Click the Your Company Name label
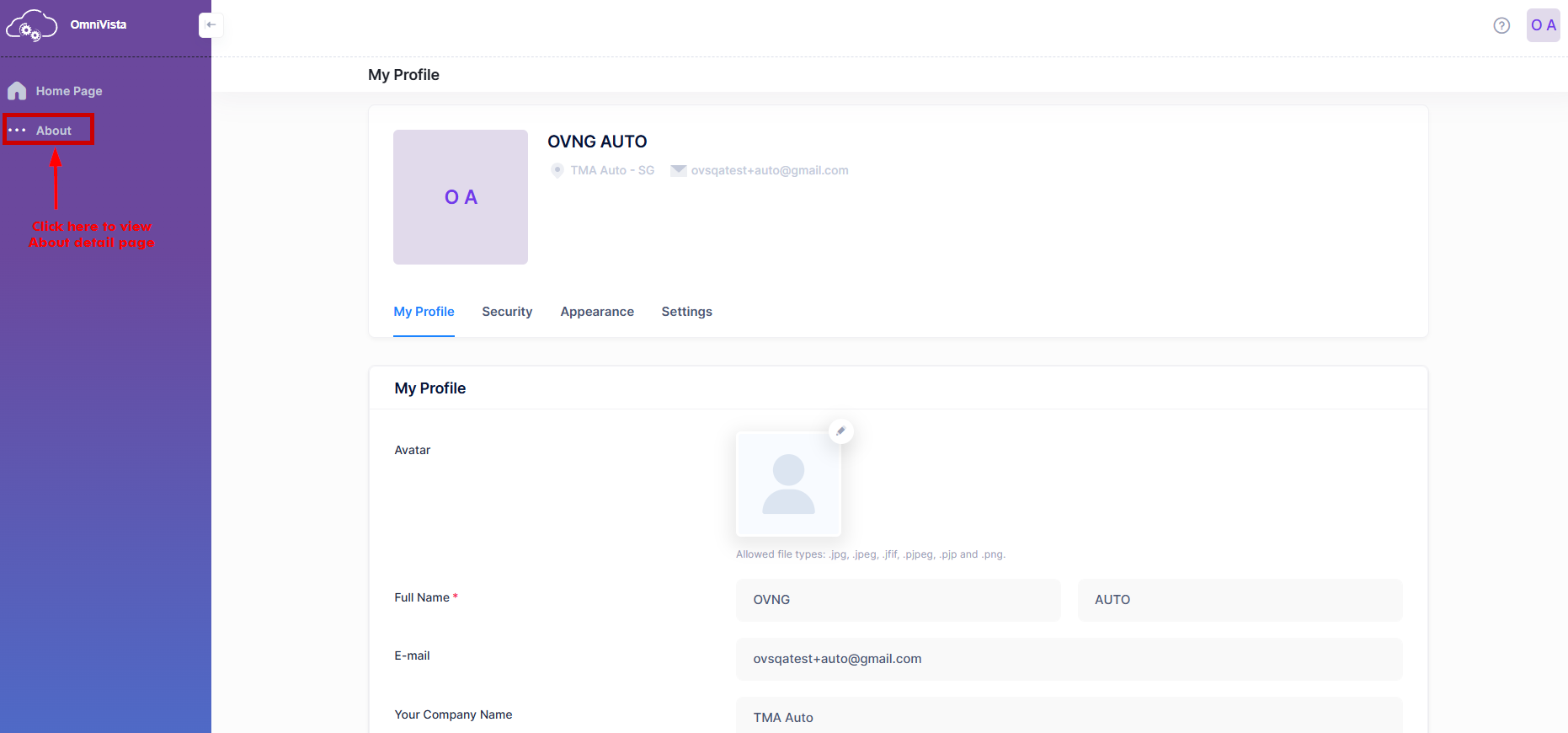The height and width of the screenshot is (733, 1568). click(x=453, y=714)
